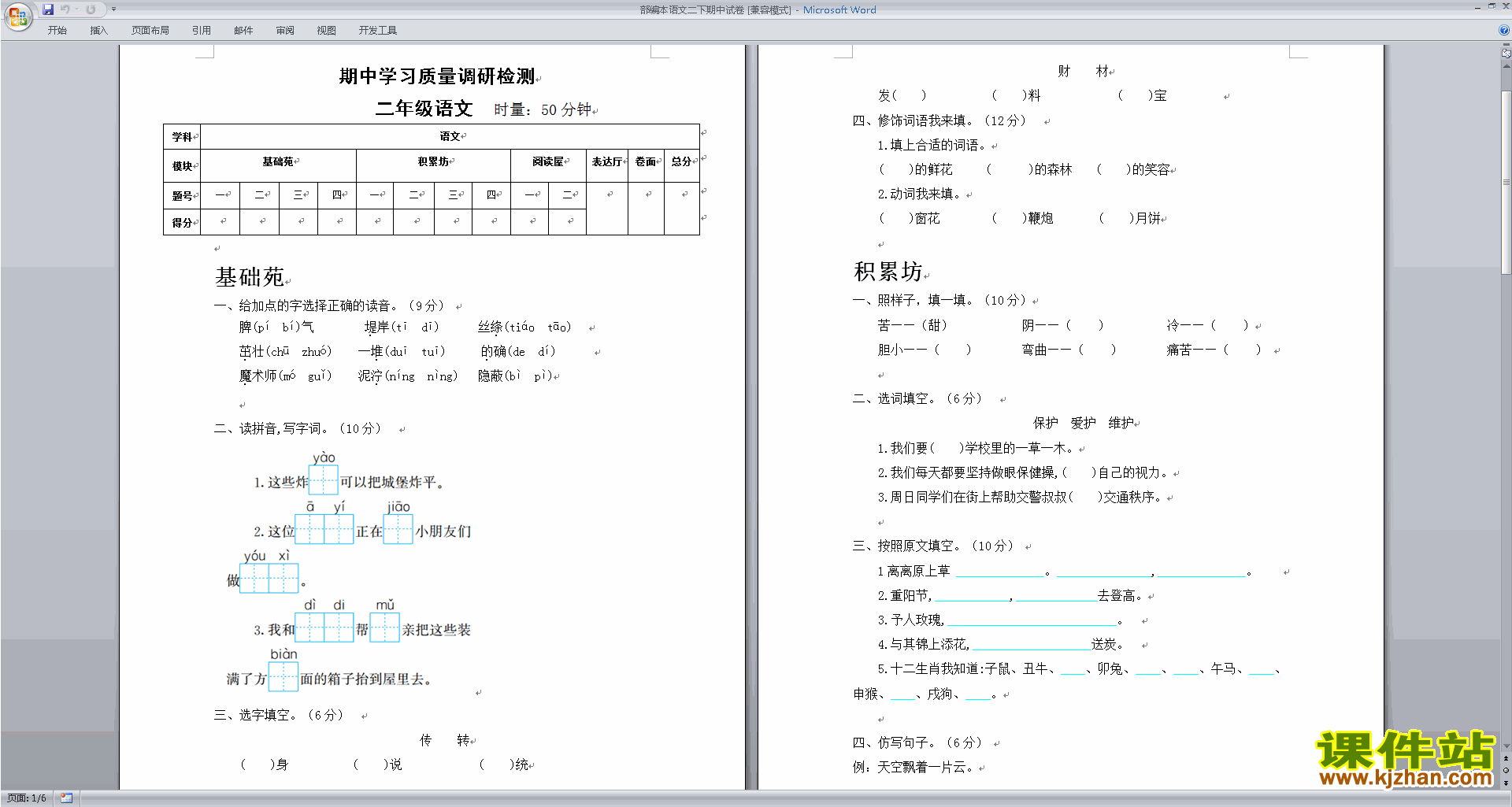This screenshot has height=807, width=1512.
Task: Click the text 时量：50 分钟
Action: (x=543, y=109)
